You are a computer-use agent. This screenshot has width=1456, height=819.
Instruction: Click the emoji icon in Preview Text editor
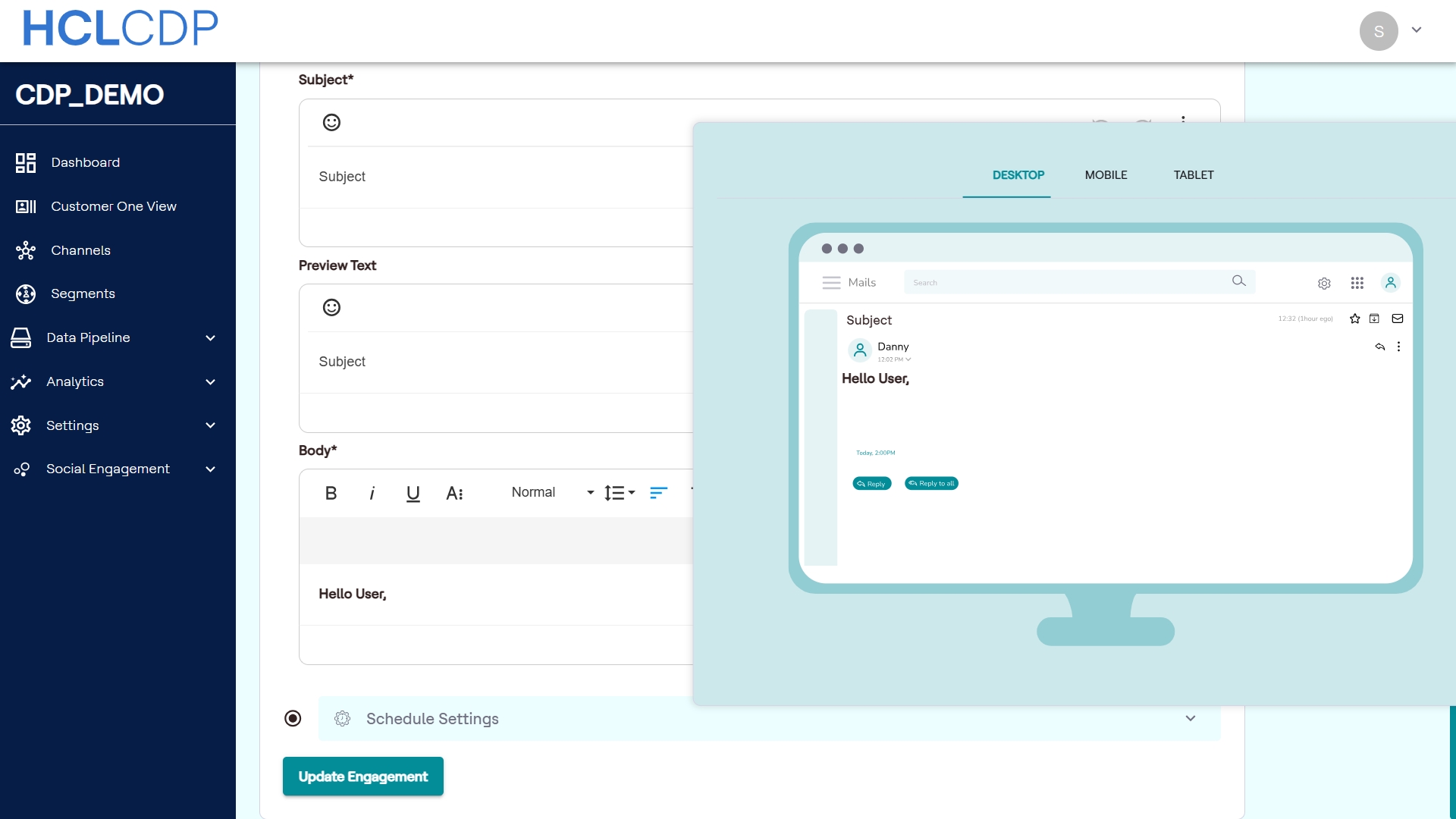331,307
